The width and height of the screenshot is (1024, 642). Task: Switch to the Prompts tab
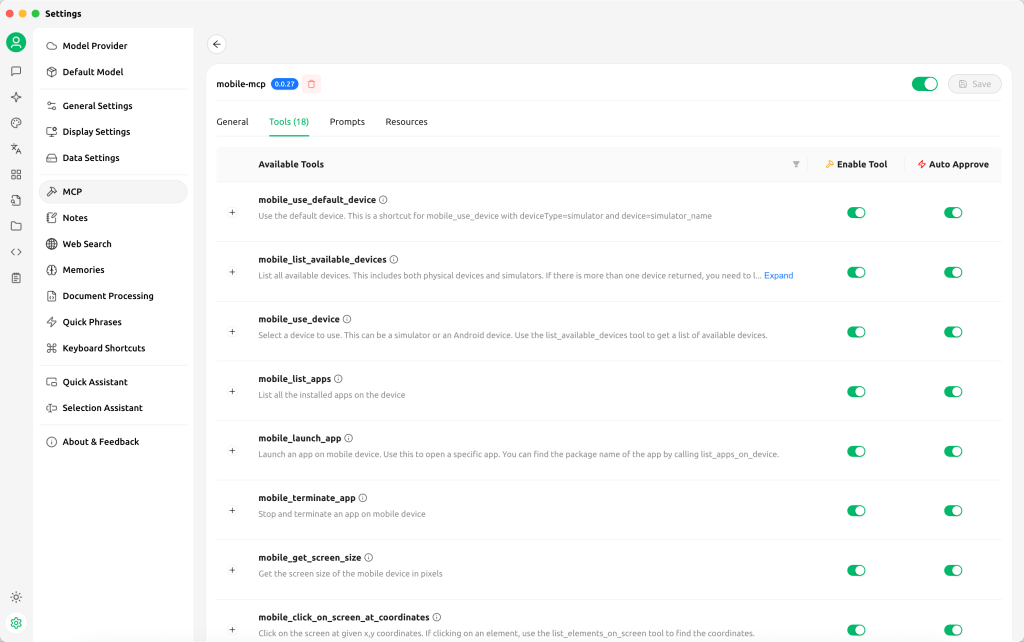point(347,122)
